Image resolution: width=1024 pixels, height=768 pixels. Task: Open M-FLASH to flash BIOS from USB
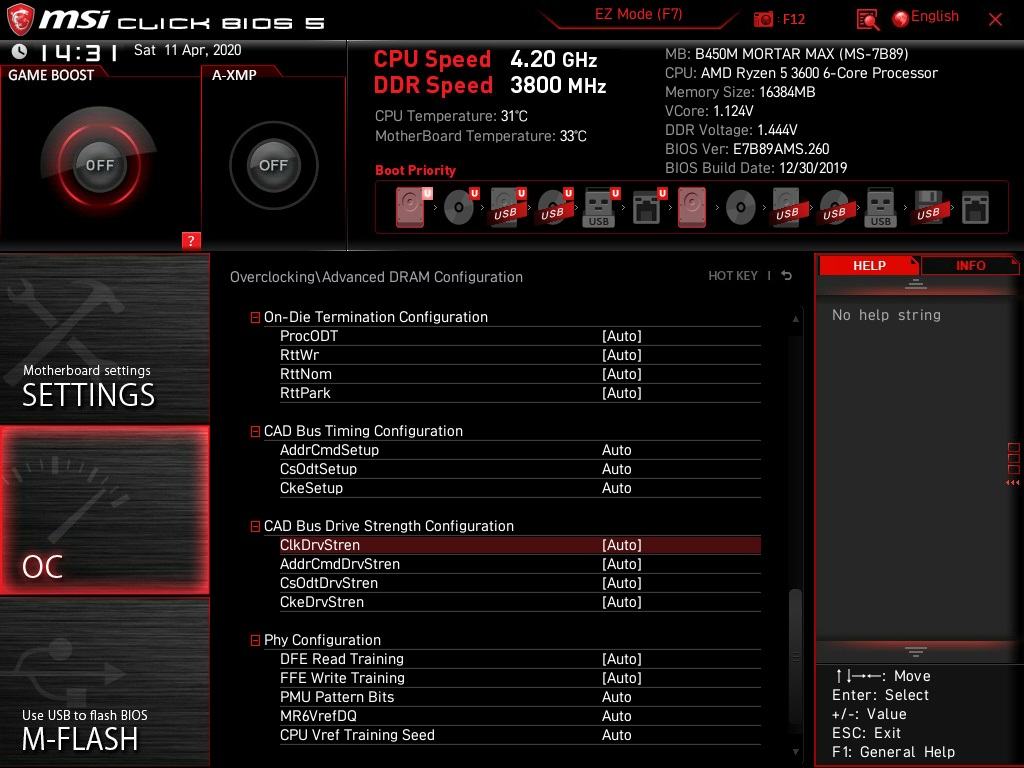click(x=104, y=682)
